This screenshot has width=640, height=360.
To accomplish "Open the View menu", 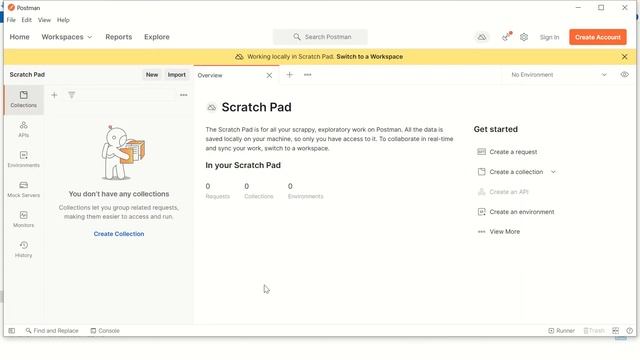I will pyautogui.click(x=44, y=20).
